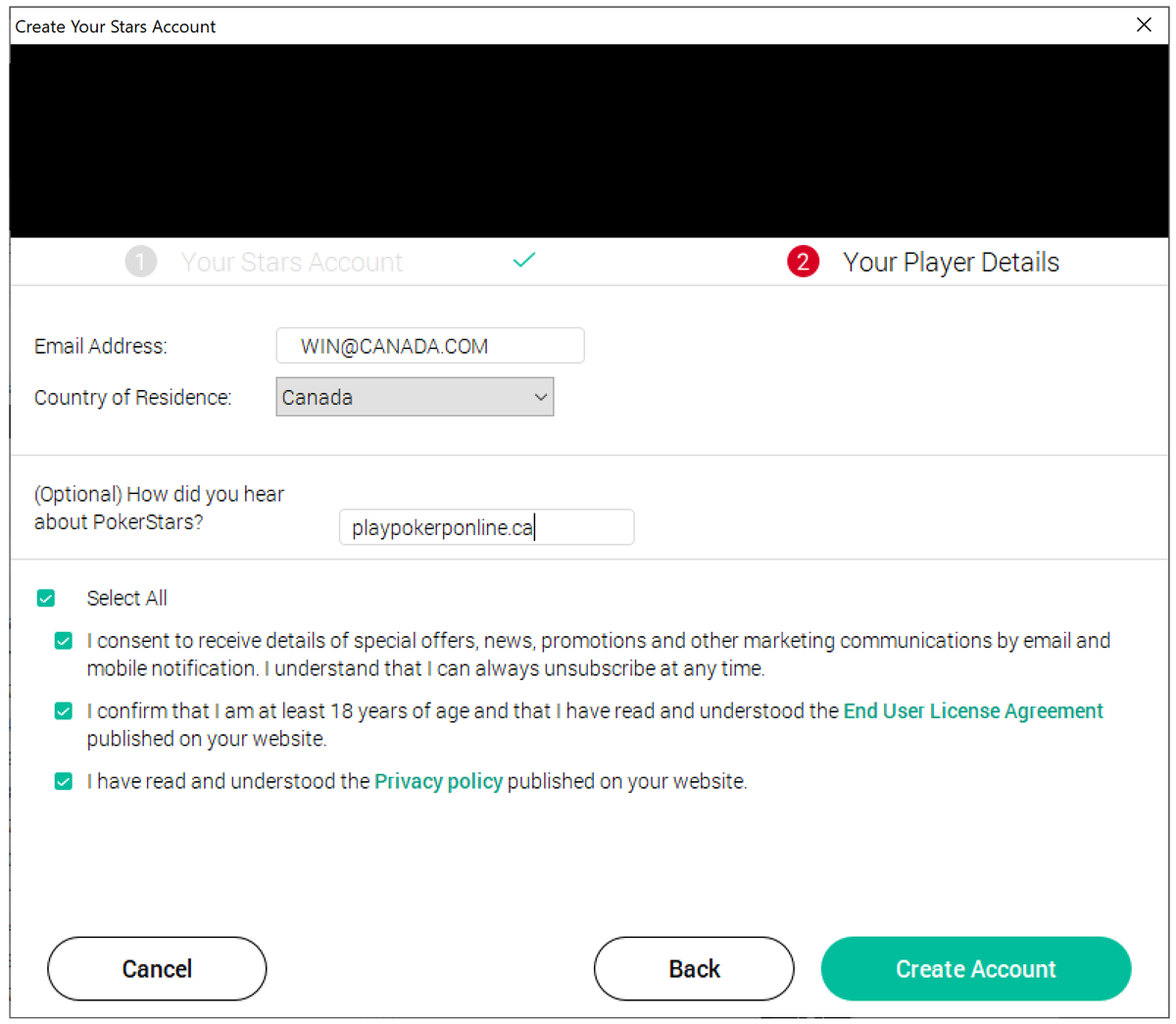Click the step 1 circle icon

[x=141, y=262]
